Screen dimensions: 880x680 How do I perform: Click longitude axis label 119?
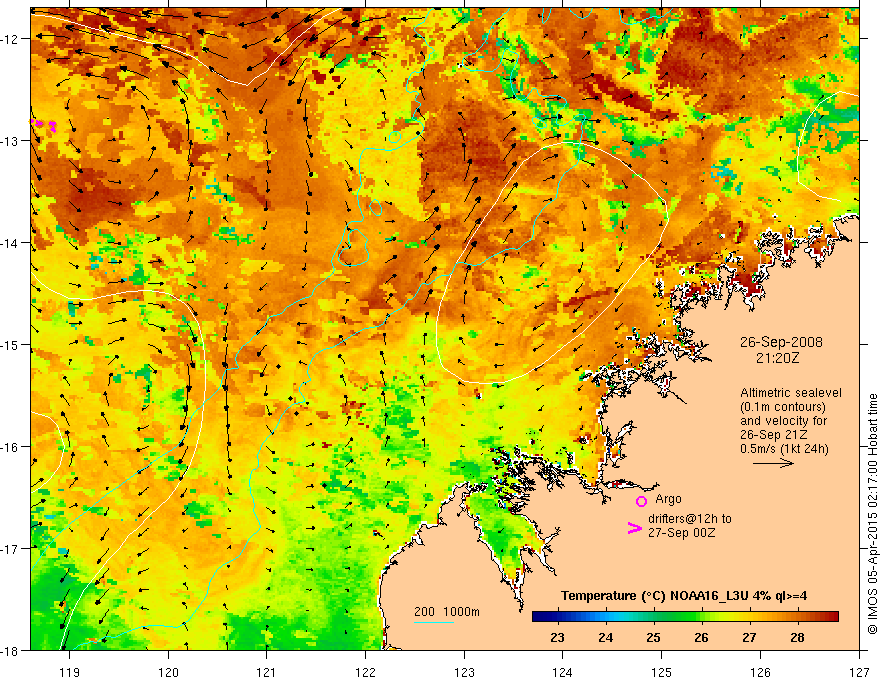[x=70, y=672]
